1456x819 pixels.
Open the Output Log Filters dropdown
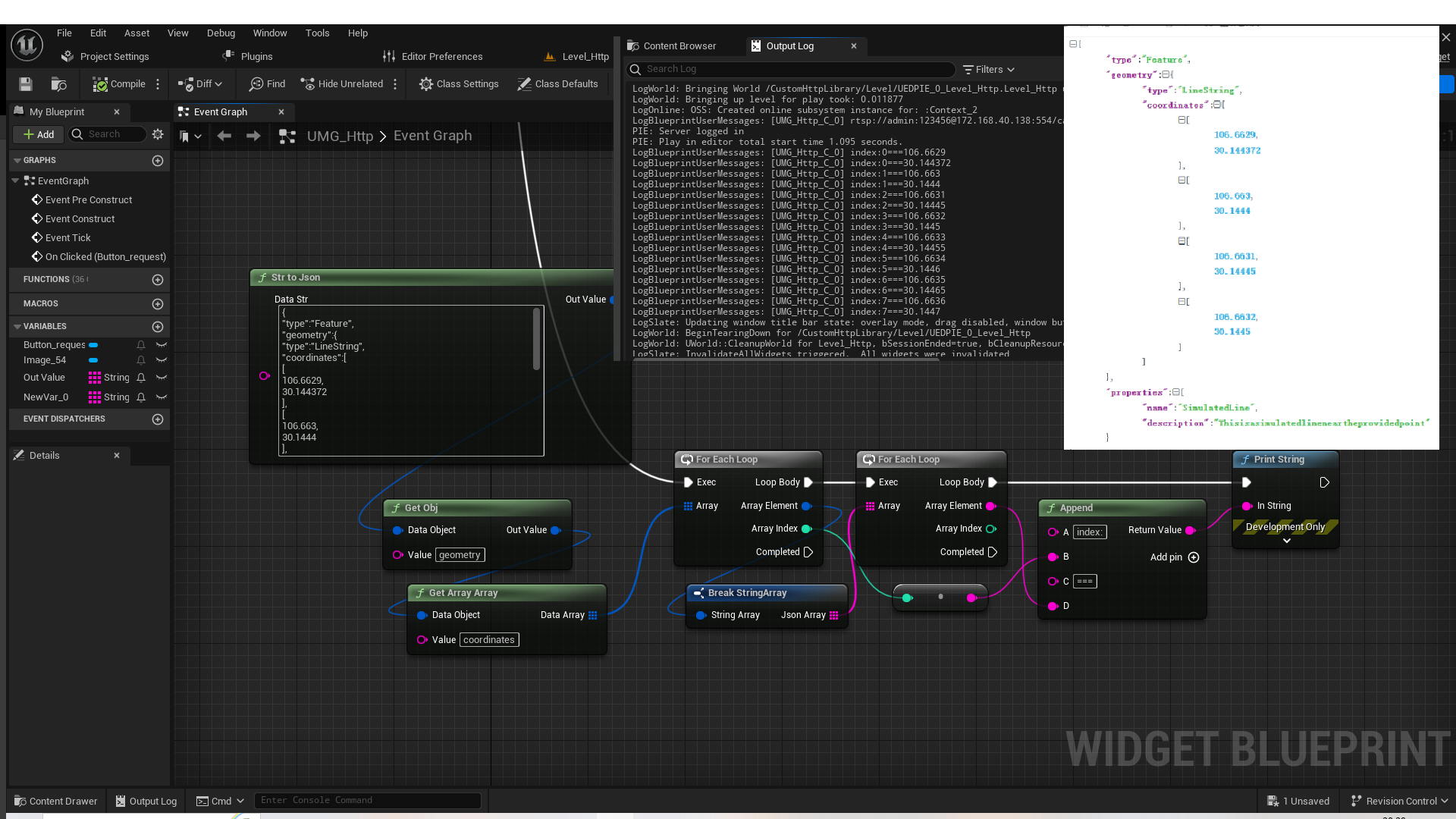pos(988,70)
